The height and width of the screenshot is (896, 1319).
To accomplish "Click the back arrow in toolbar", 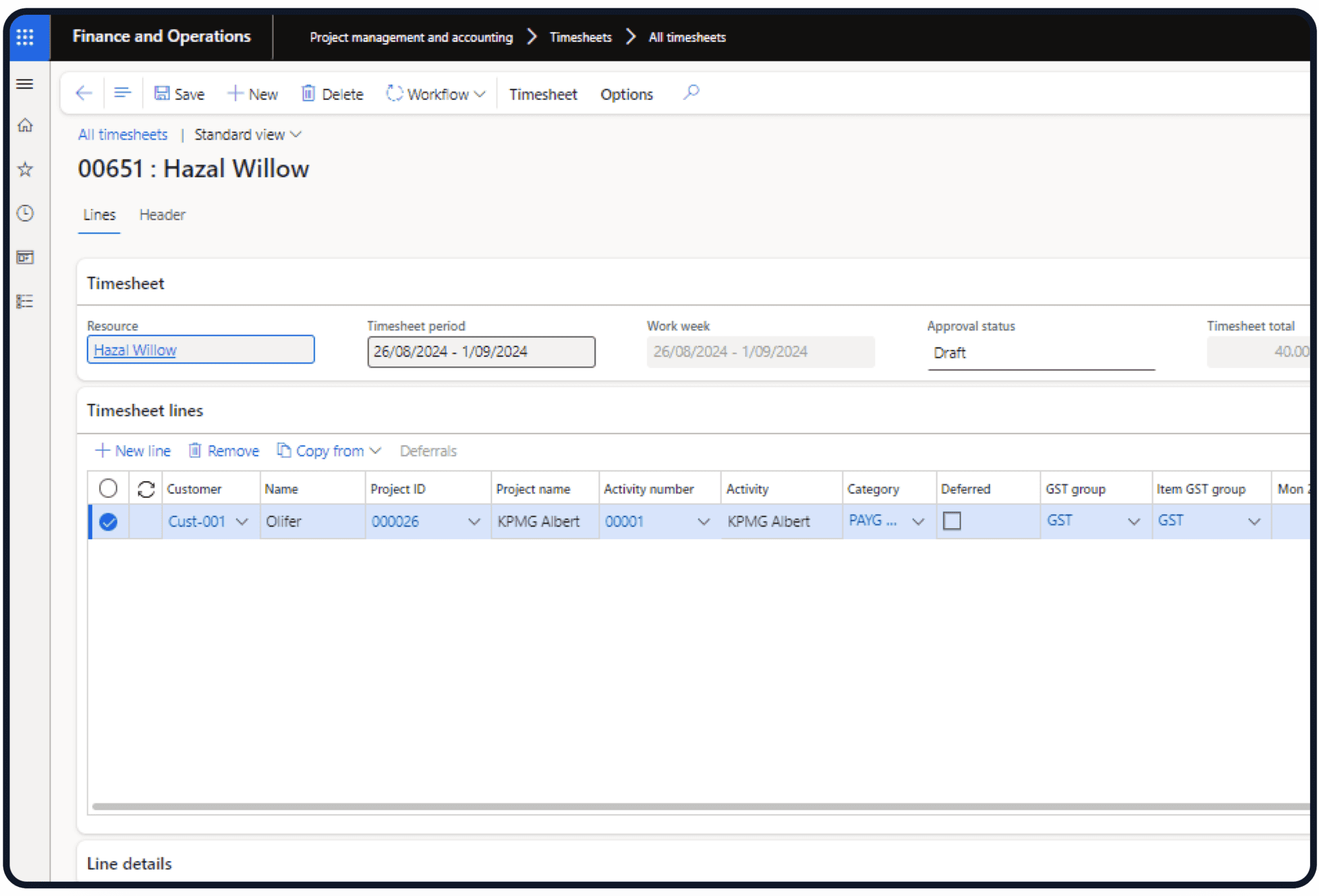I will pos(84,93).
